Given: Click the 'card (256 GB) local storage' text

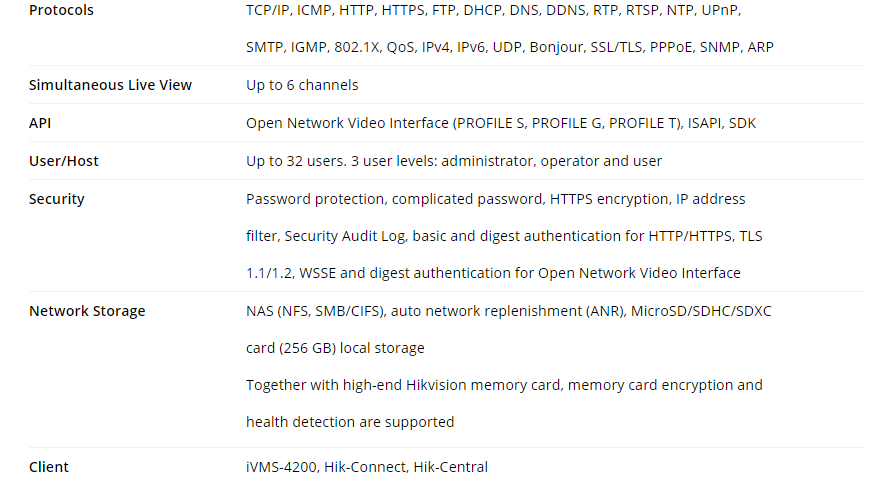Looking at the screenshot, I should pos(335,348).
